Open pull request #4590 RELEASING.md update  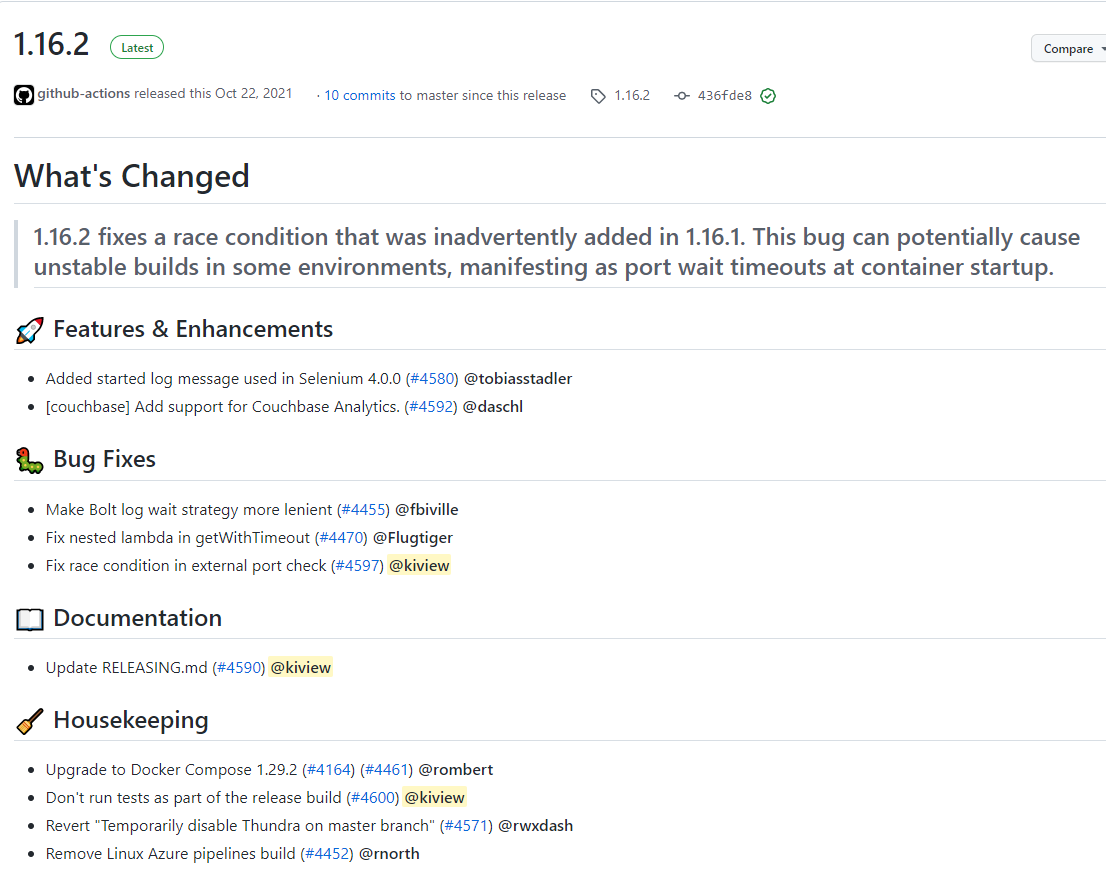239,667
